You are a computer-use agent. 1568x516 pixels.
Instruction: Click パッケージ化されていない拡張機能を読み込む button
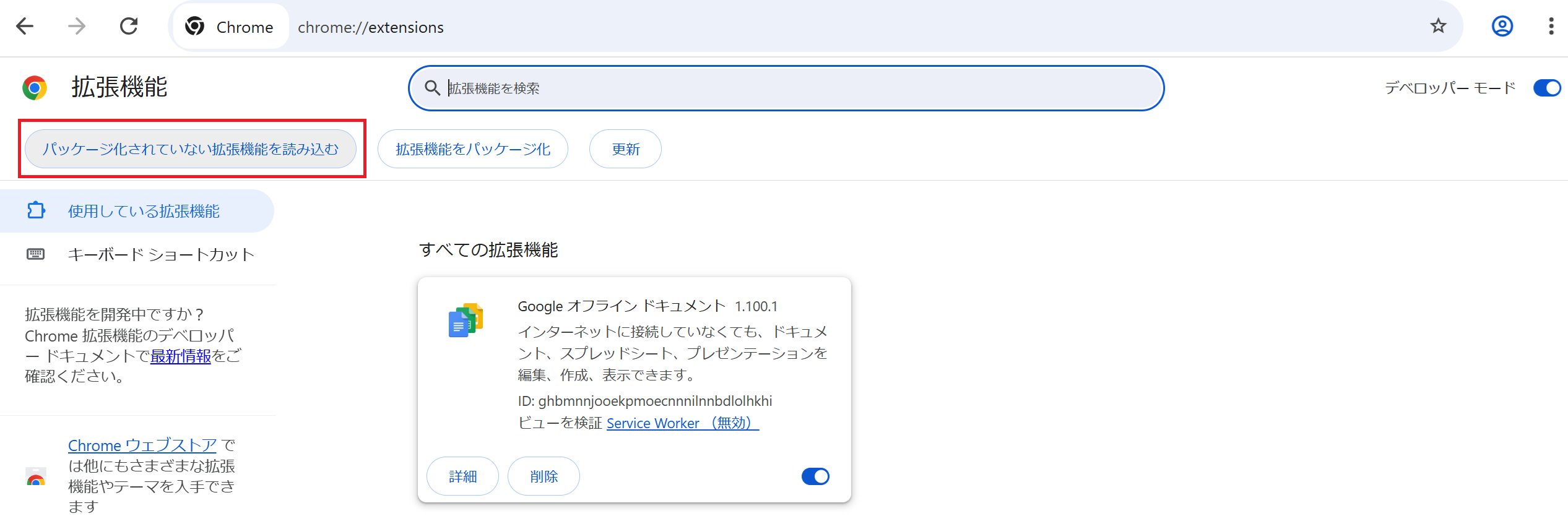tap(191, 149)
